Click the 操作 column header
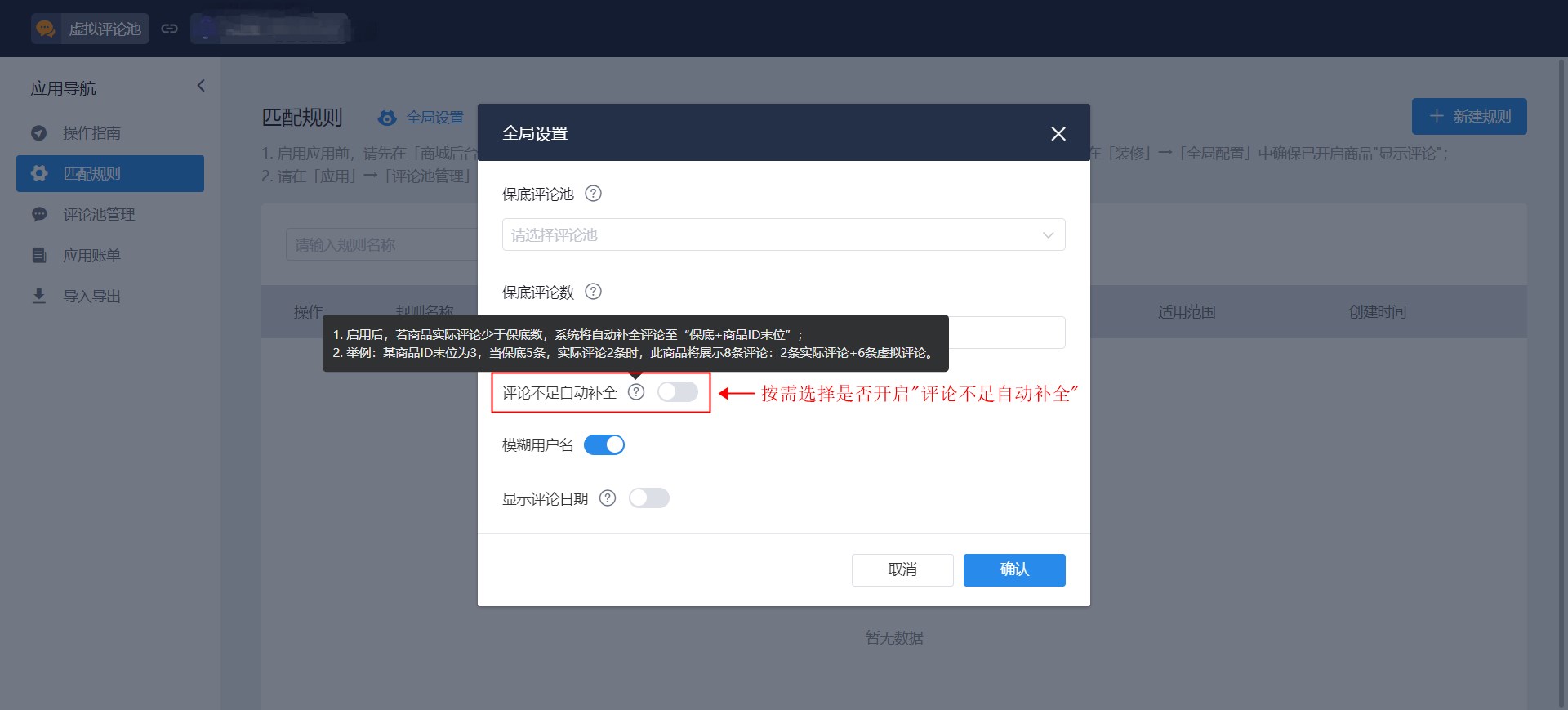1568x710 pixels. [x=308, y=312]
